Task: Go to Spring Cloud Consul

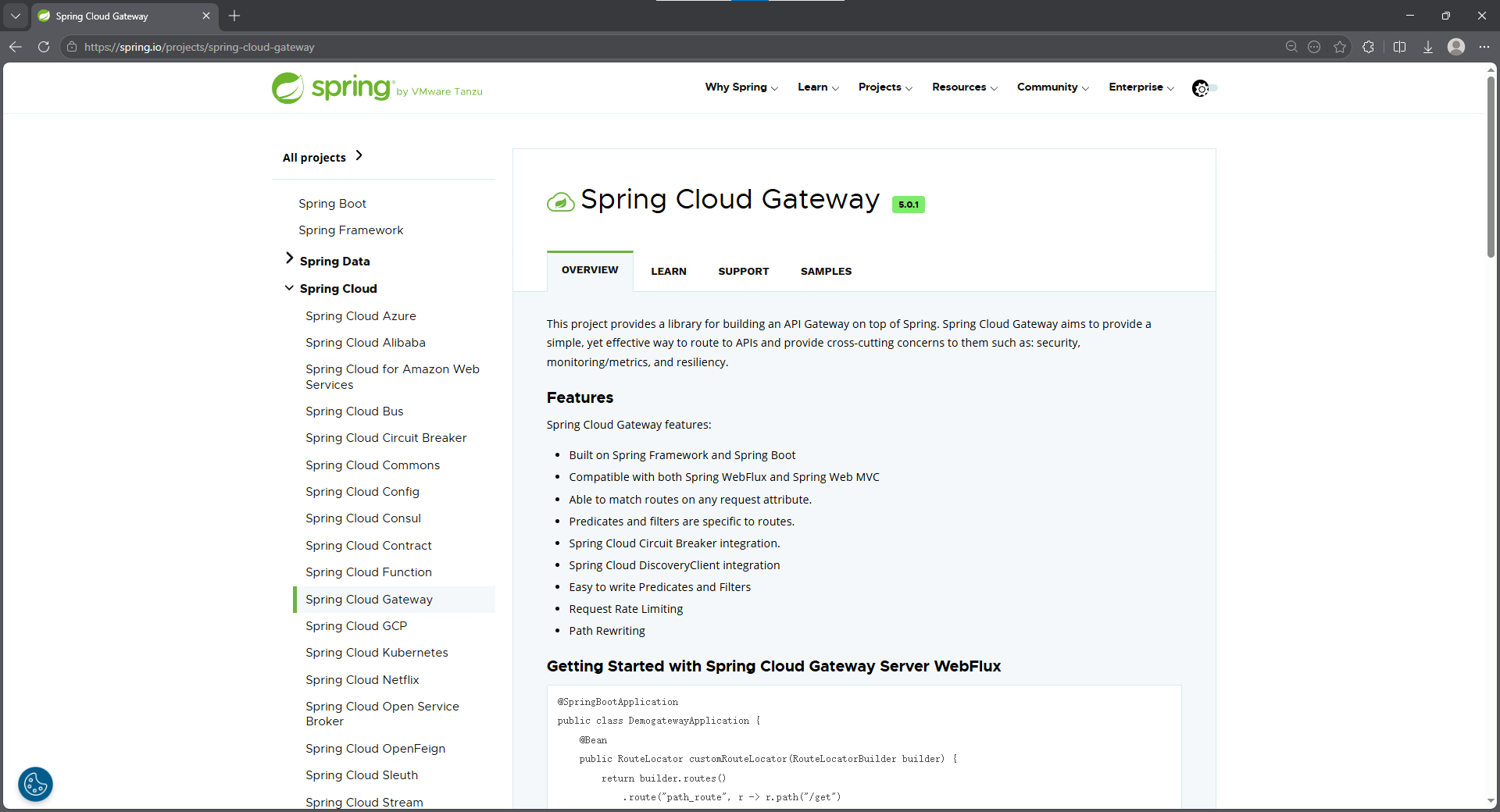Action: pos(363,518)
